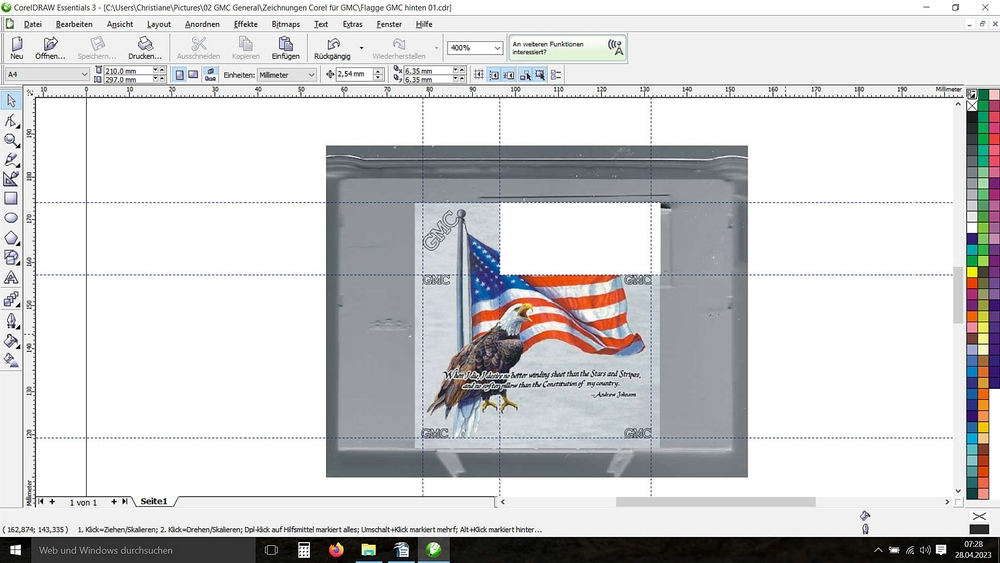
Task: Switch page to portrait orientation
Action: tap(180, 75)
